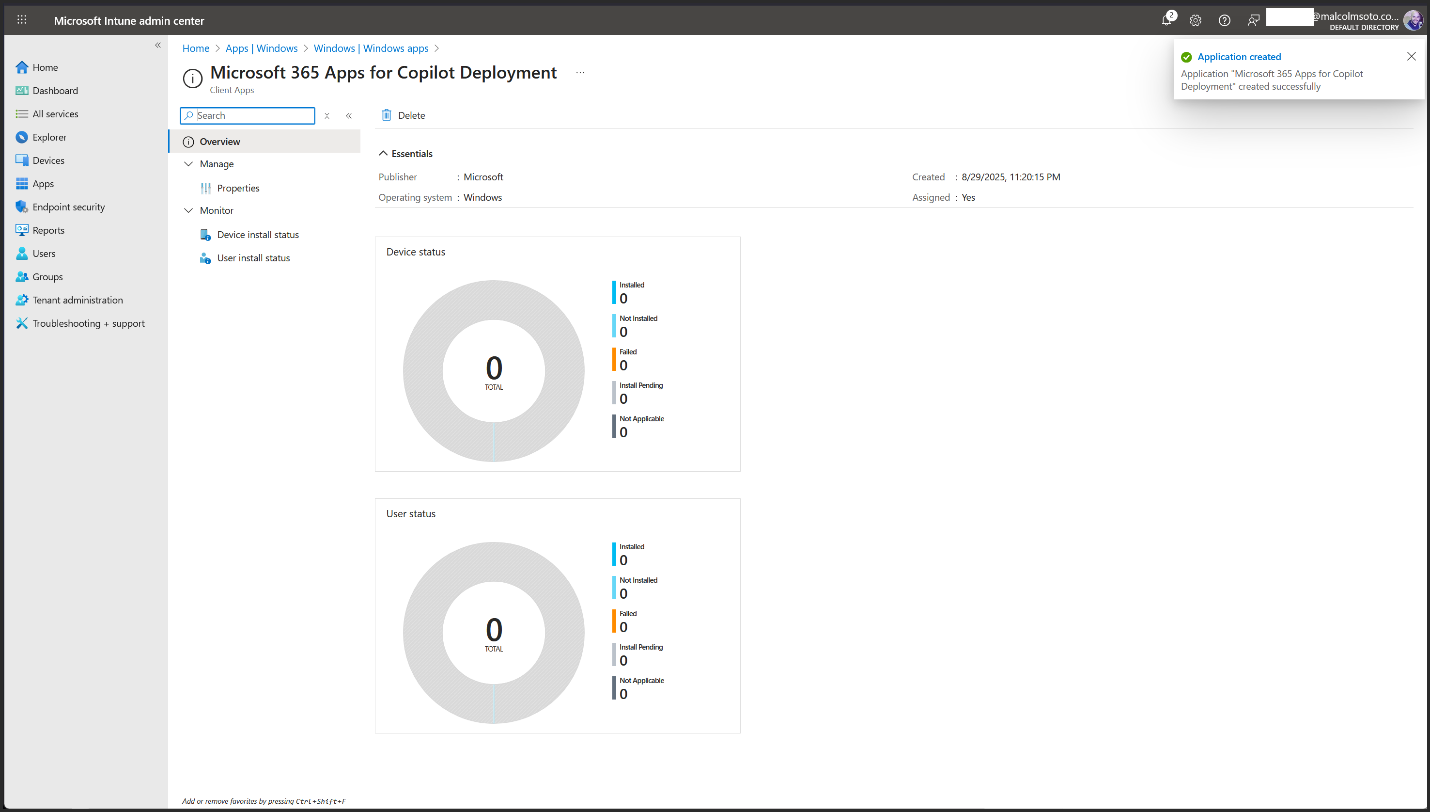Open Endpoint security in sidebar
Viewport: 1430px width, 812px height.
point(68,207)
